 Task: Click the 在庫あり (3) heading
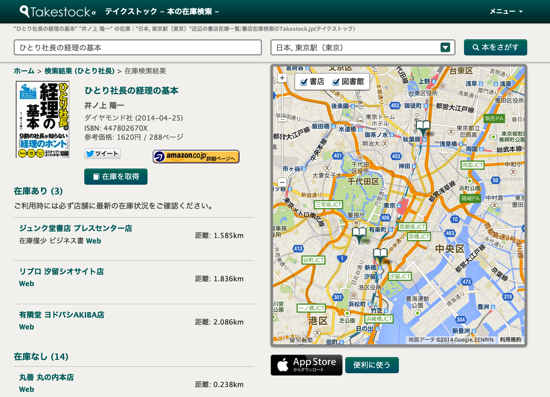pyautogui.click(x=38, y=191)
